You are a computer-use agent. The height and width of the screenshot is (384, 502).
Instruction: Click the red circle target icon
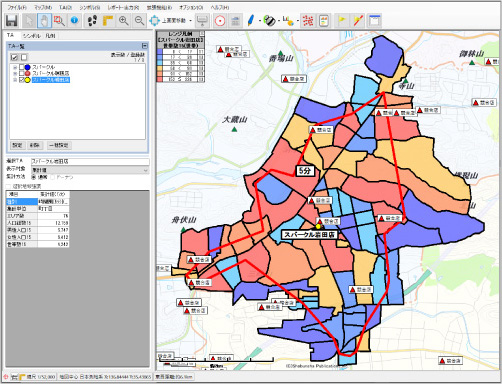pos(220,21)
